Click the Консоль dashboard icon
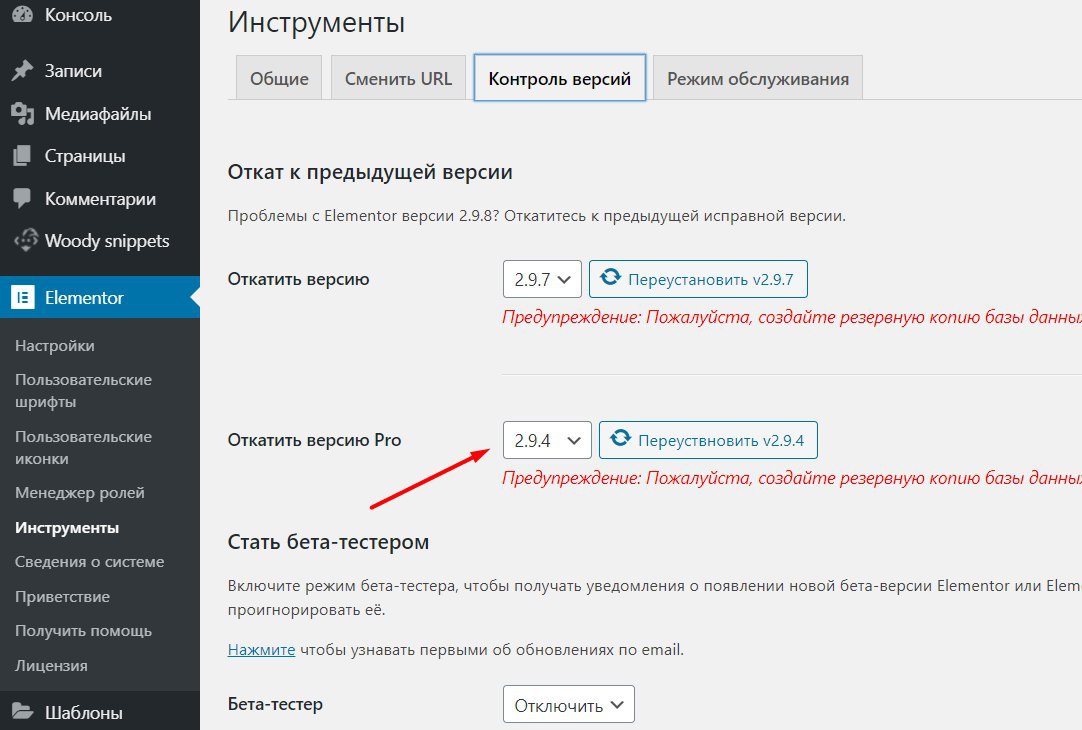Viewport: 1082px width, 730px height. point(22,14)
